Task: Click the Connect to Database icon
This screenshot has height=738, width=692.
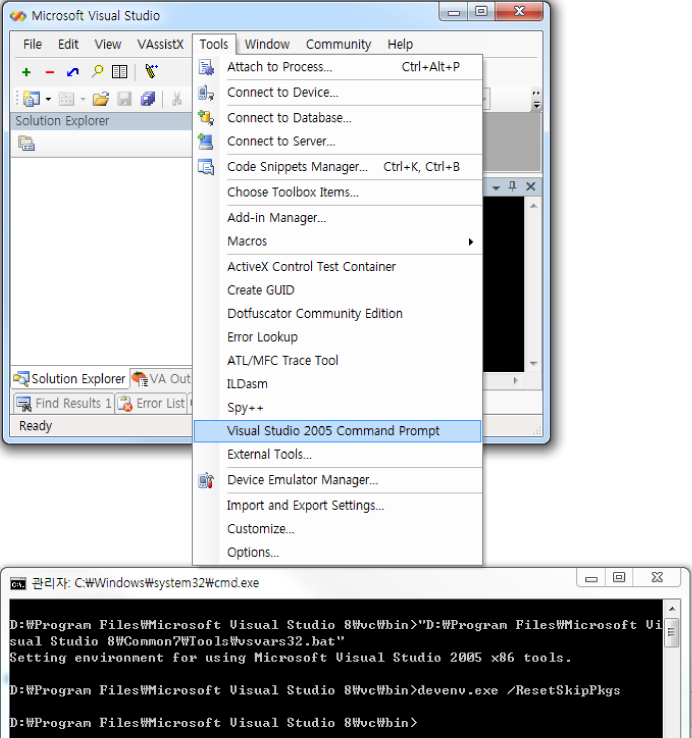Action: click(206, 118)
